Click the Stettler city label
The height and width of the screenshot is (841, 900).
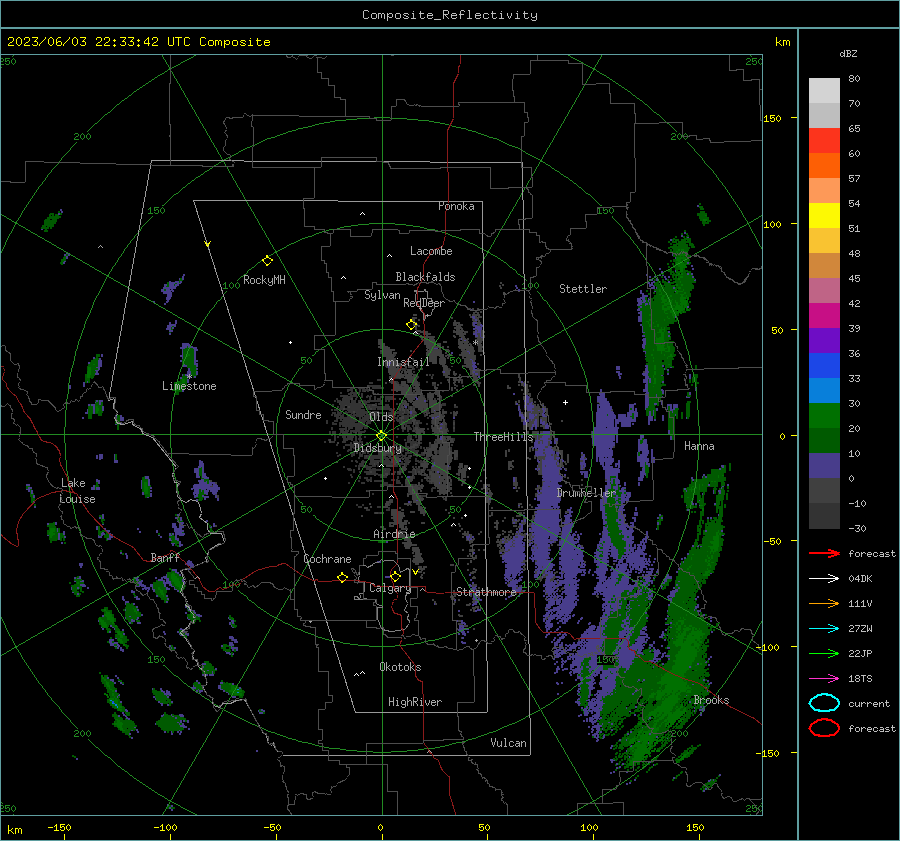pyautogui.click(x=583, y=289)
